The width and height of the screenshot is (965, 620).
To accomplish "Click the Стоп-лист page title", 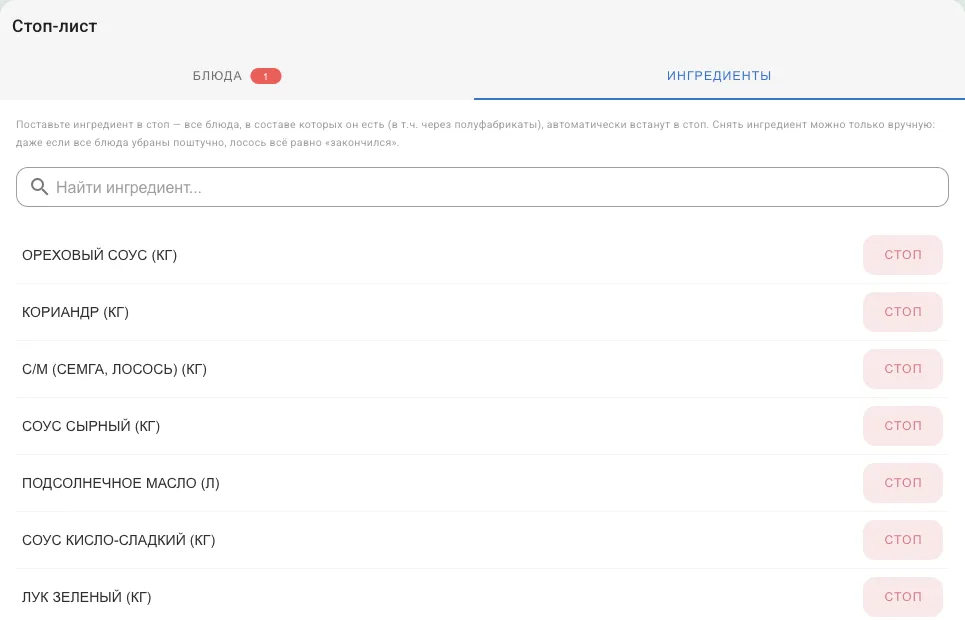I will pyautogui.click(x=55, y=26).
